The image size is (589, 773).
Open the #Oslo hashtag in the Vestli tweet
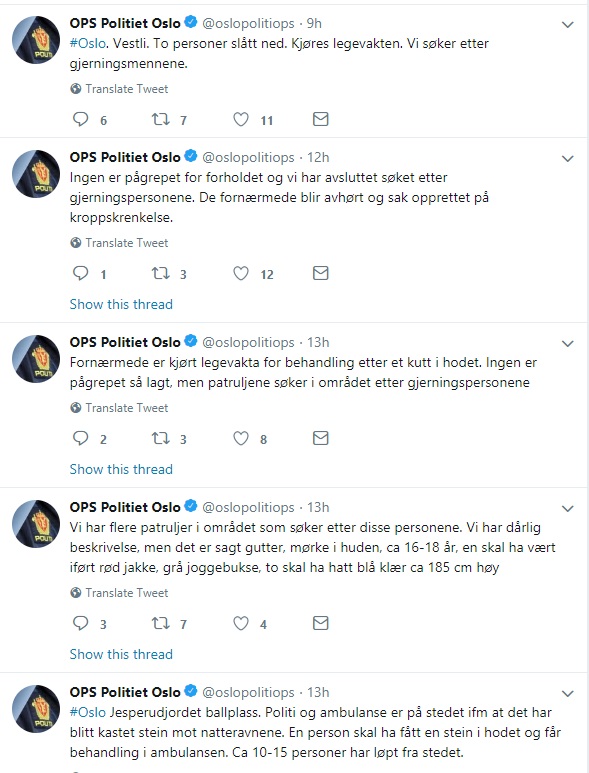click(x=88, y=43)
